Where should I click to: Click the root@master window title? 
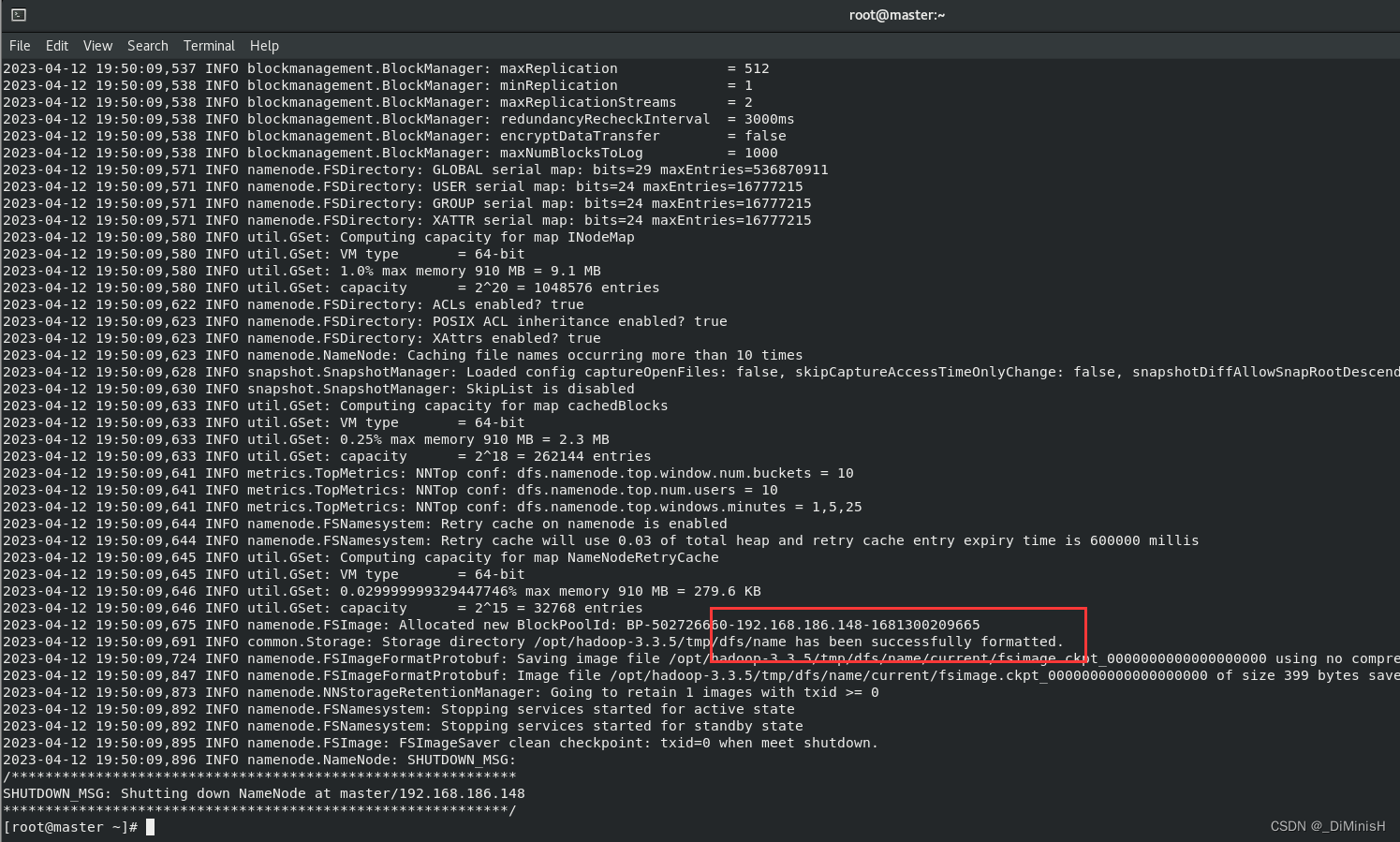coord(896,15)
